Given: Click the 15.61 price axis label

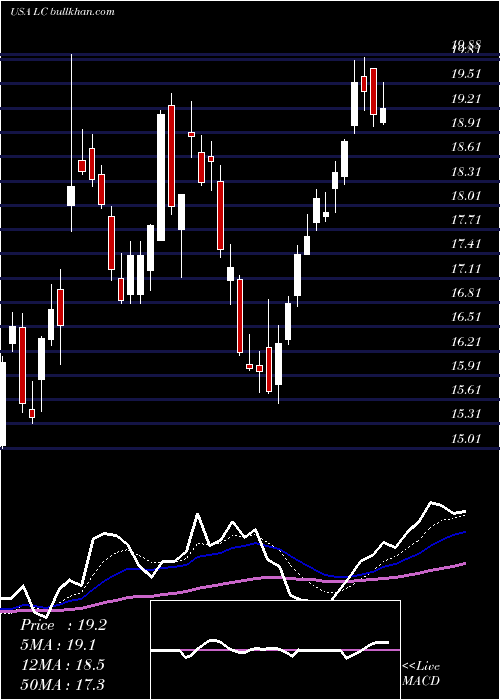Looking at the screenshot, I should pos(466,390).
